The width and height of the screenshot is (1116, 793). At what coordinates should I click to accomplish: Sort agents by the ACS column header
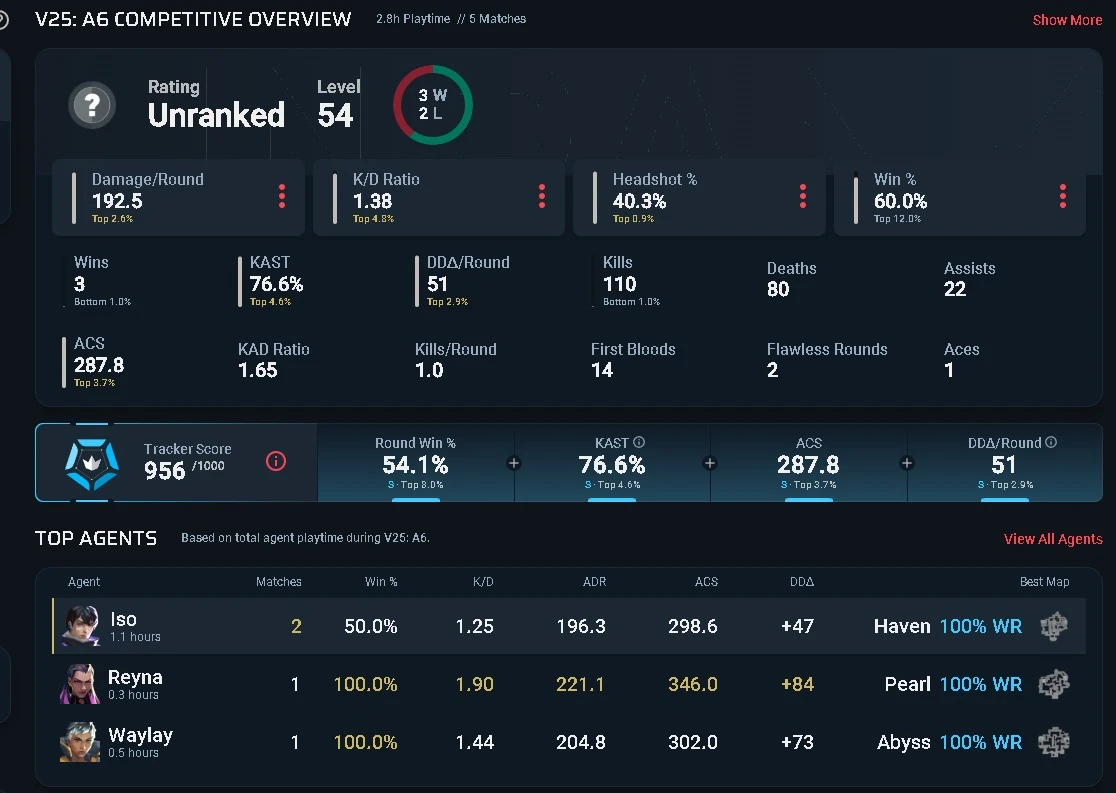[x=706, y=581]
